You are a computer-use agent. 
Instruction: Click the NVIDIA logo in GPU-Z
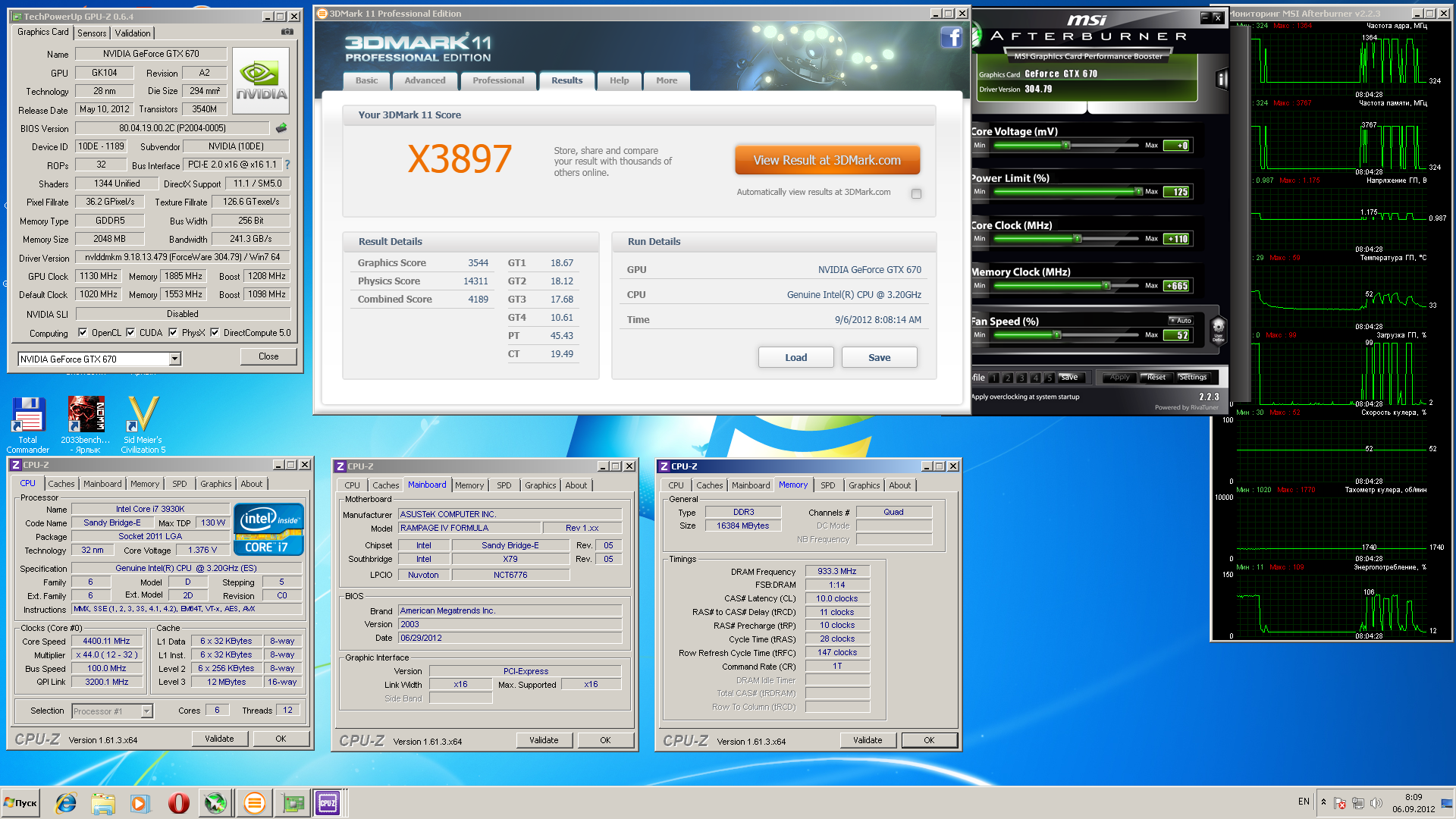tap(261, 81)
